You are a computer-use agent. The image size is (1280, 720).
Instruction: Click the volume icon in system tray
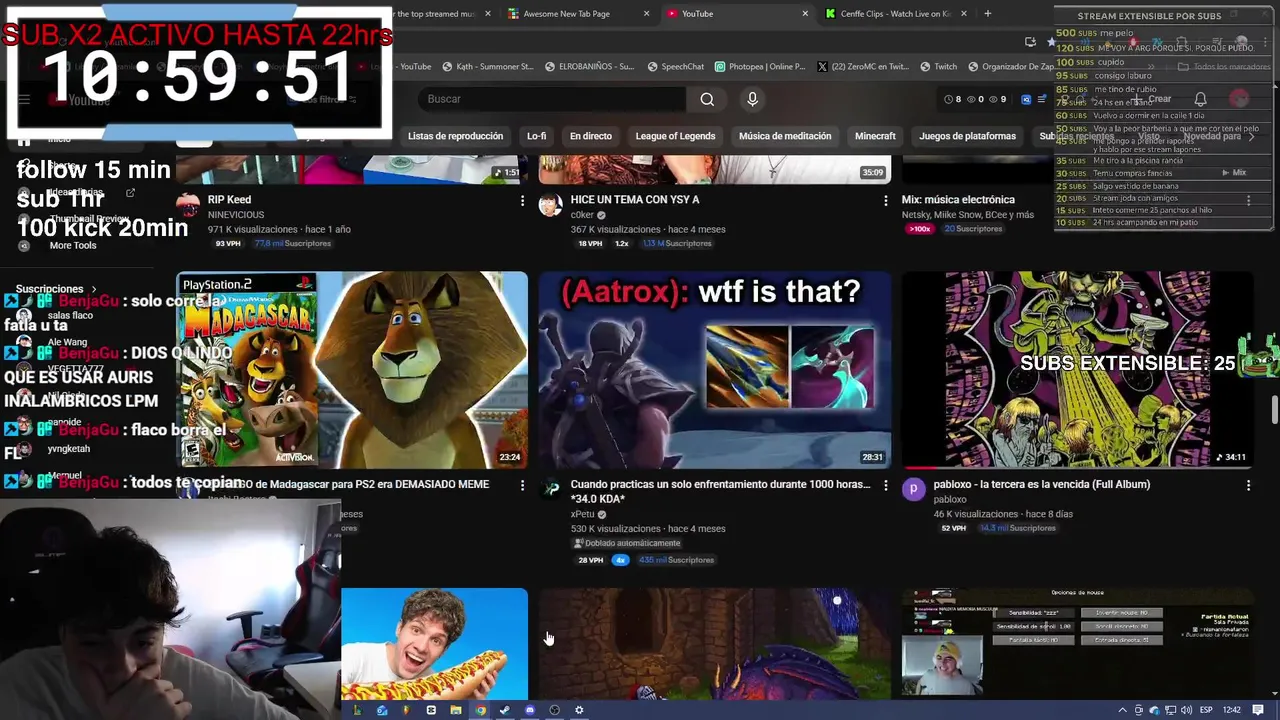(x=1186, y=710)
